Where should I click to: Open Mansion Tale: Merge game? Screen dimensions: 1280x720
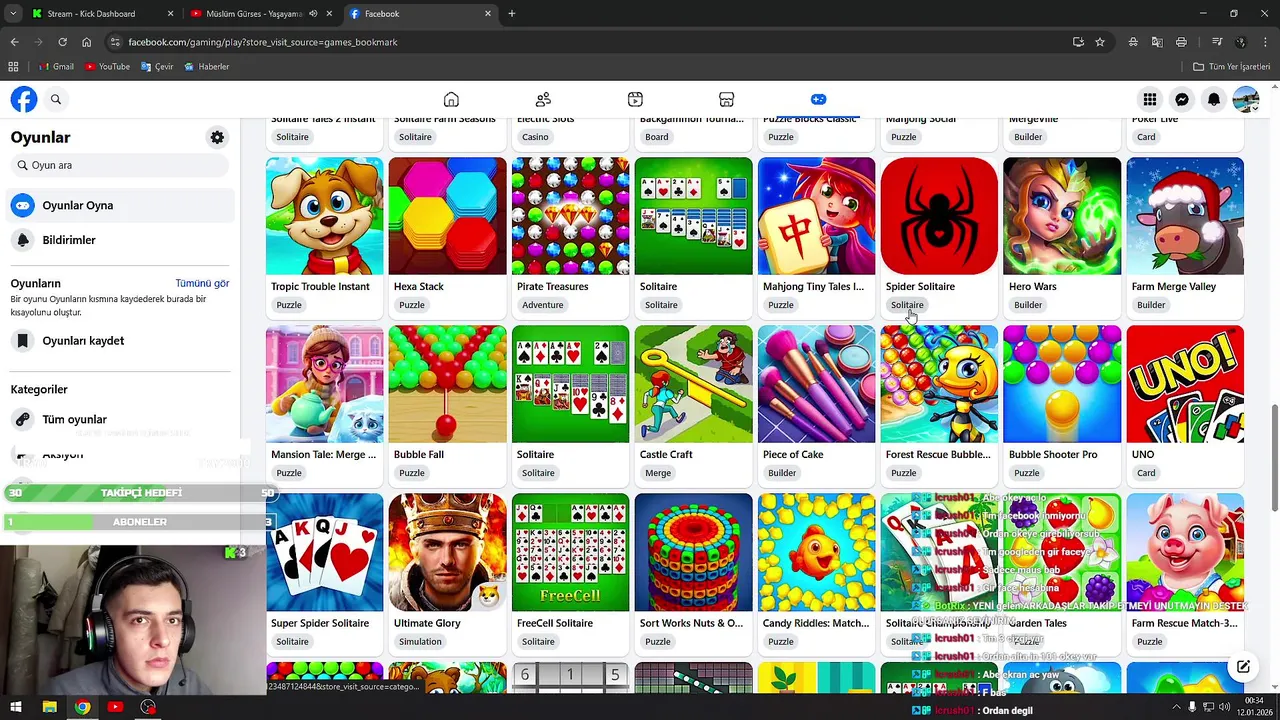(x=324, y=384)
